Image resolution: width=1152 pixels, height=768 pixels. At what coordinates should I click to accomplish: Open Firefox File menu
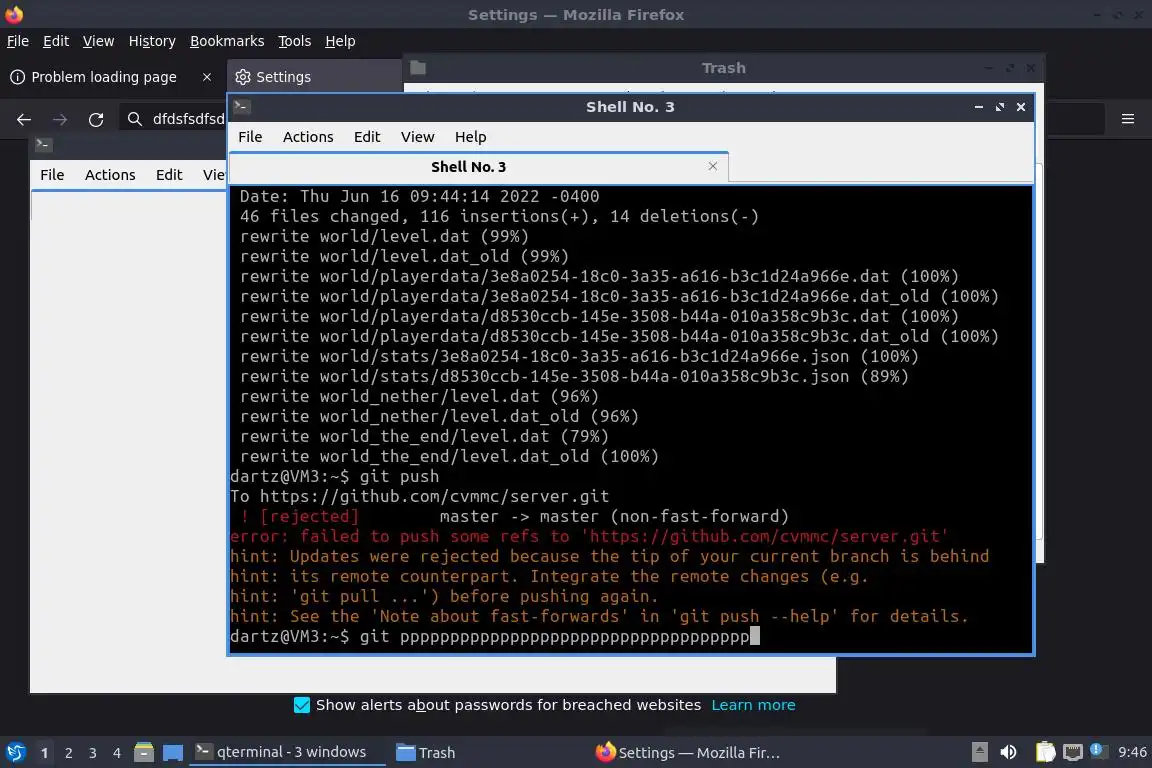tap(18, 41)
